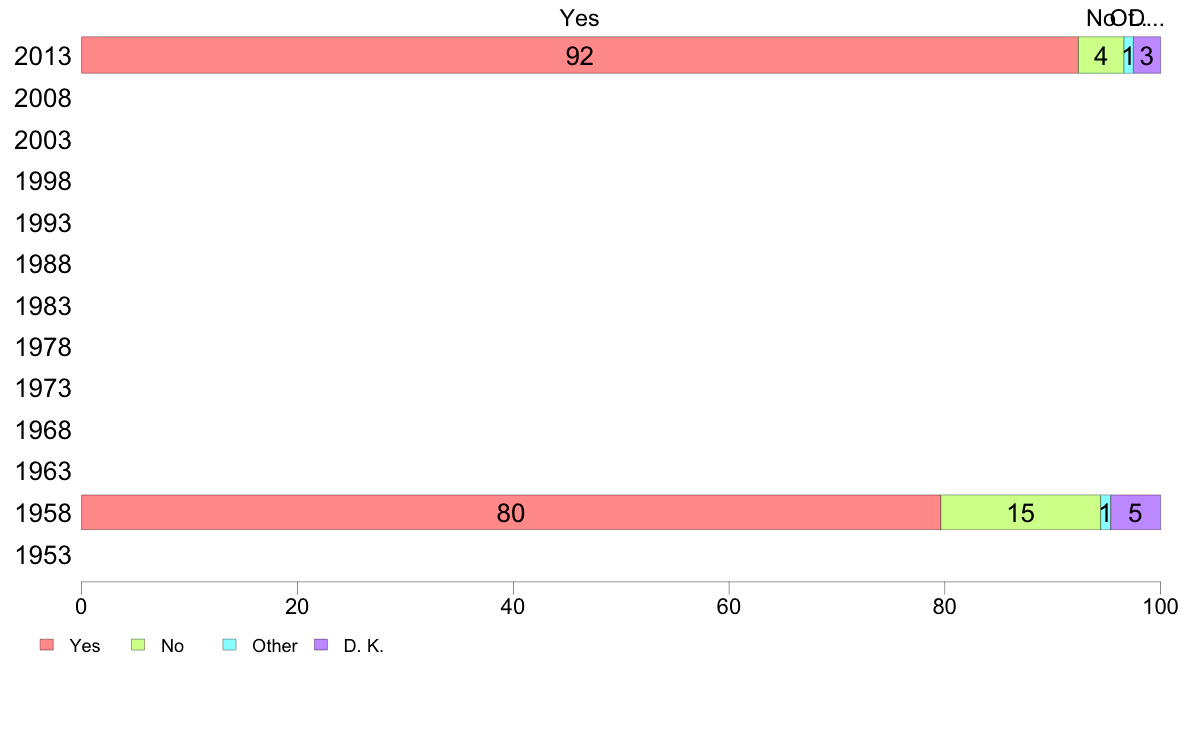Viewport: 1188px width, 736px height.
Task: Select the 2013 D. K. segment showing 3
Action: point(1147,55)
